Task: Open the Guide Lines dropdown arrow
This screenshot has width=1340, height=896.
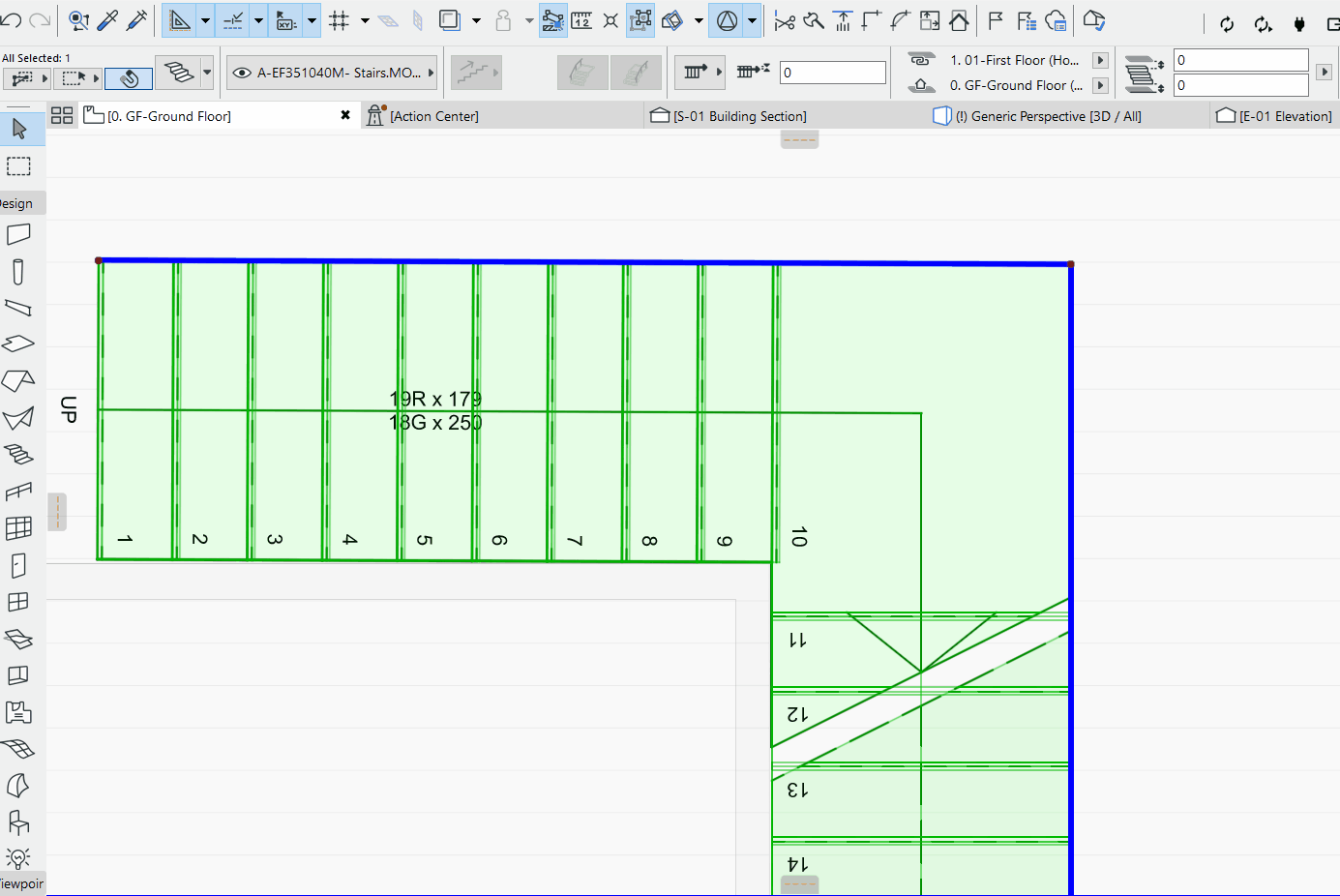Action: (x=205, y=20)
